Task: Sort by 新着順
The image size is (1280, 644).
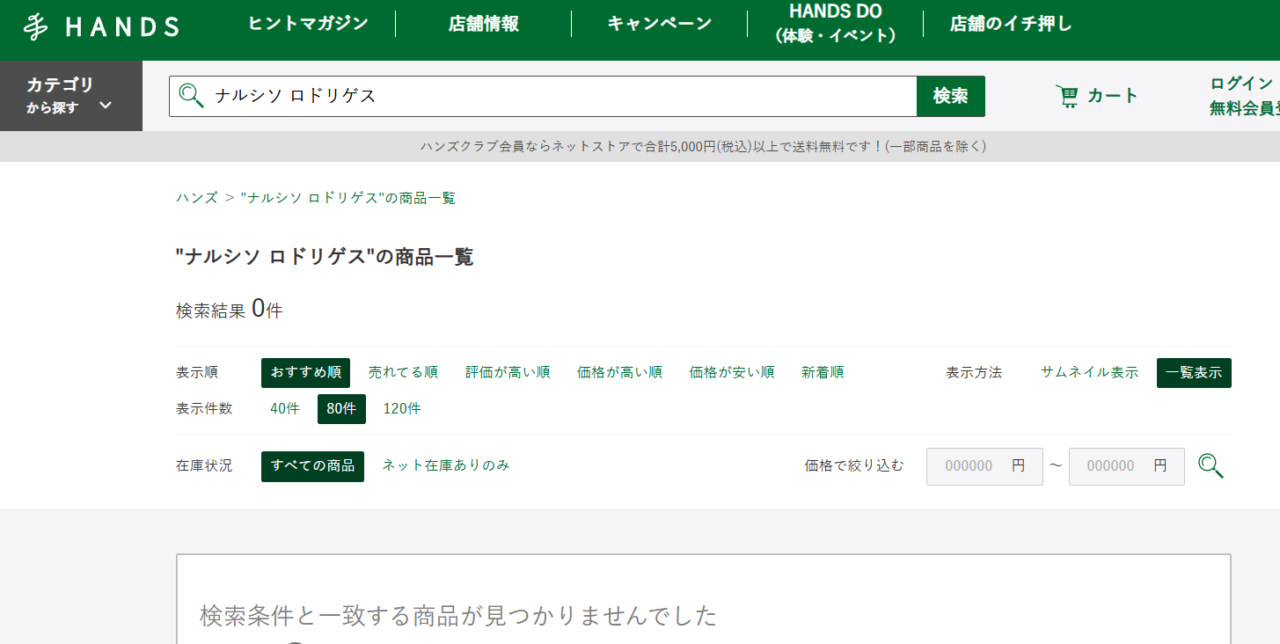Action: pyautogui.click(x=823, y=373)
